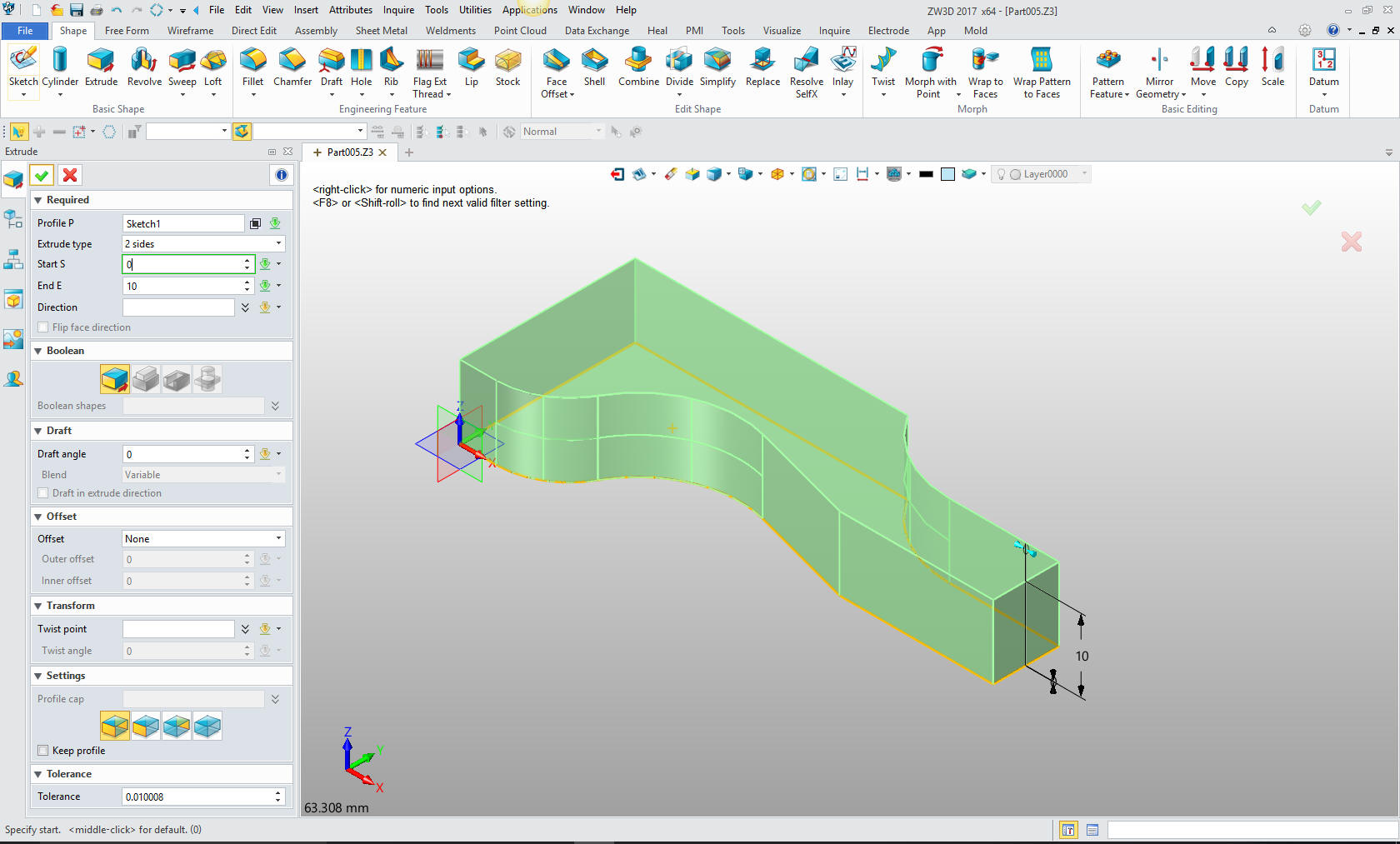
Task: Open the Attributes menu
Action: coord(350,10)
